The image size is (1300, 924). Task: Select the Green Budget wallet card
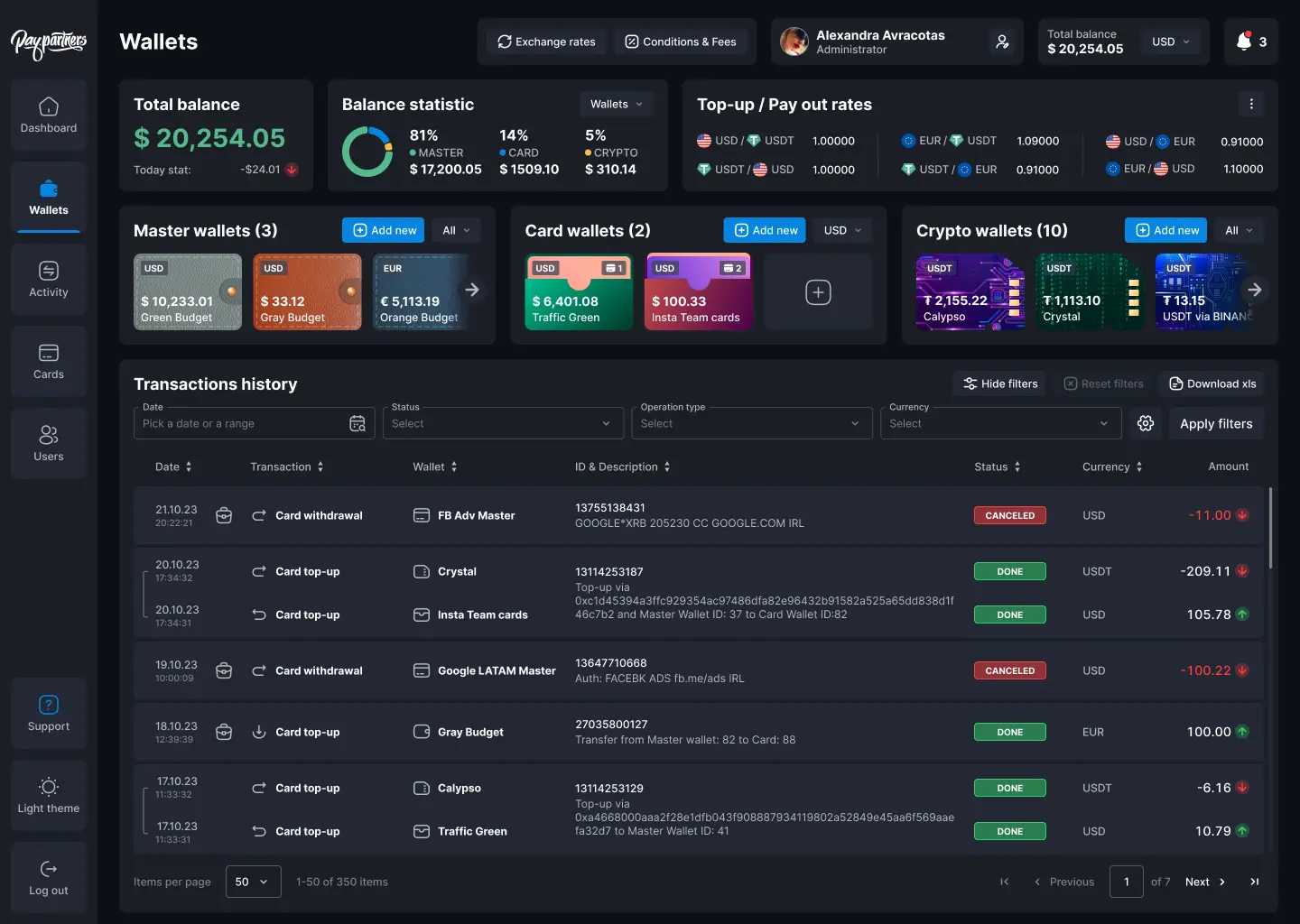pyautogui.click(x=188, y=291)
